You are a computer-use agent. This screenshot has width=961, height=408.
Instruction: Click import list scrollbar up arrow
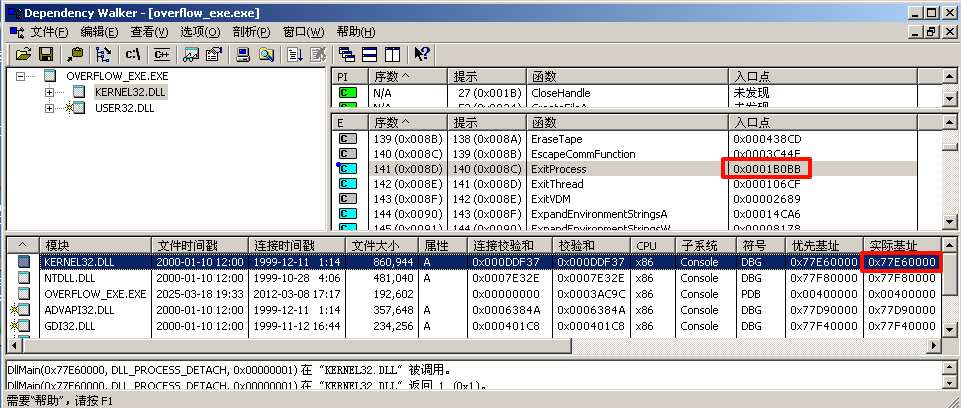pos(949,75)
